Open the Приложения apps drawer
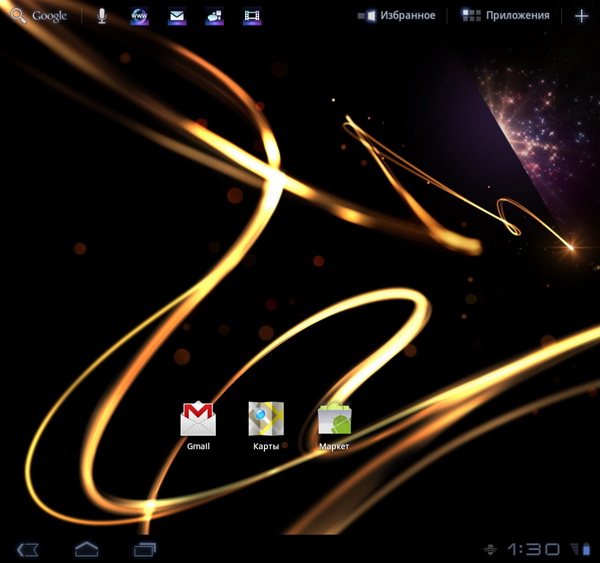 (x=506, y=16)
